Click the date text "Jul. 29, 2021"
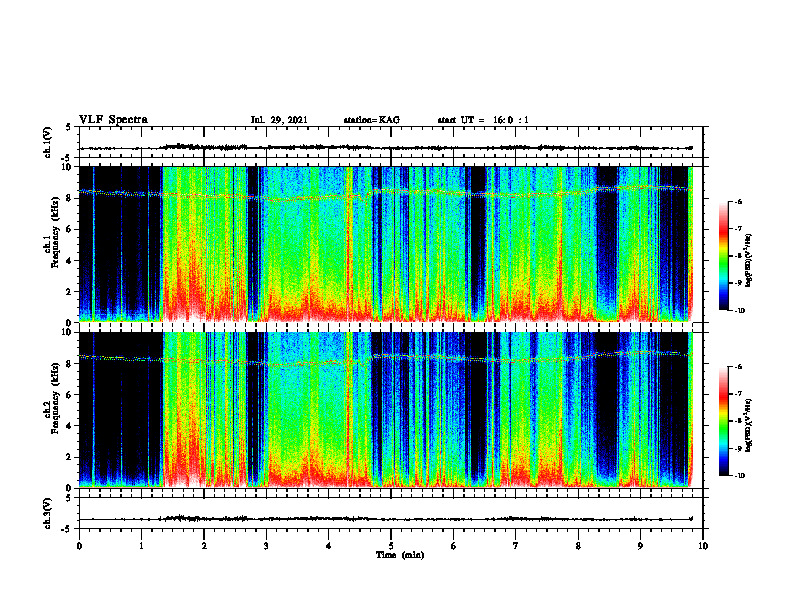 coord(279,120)
